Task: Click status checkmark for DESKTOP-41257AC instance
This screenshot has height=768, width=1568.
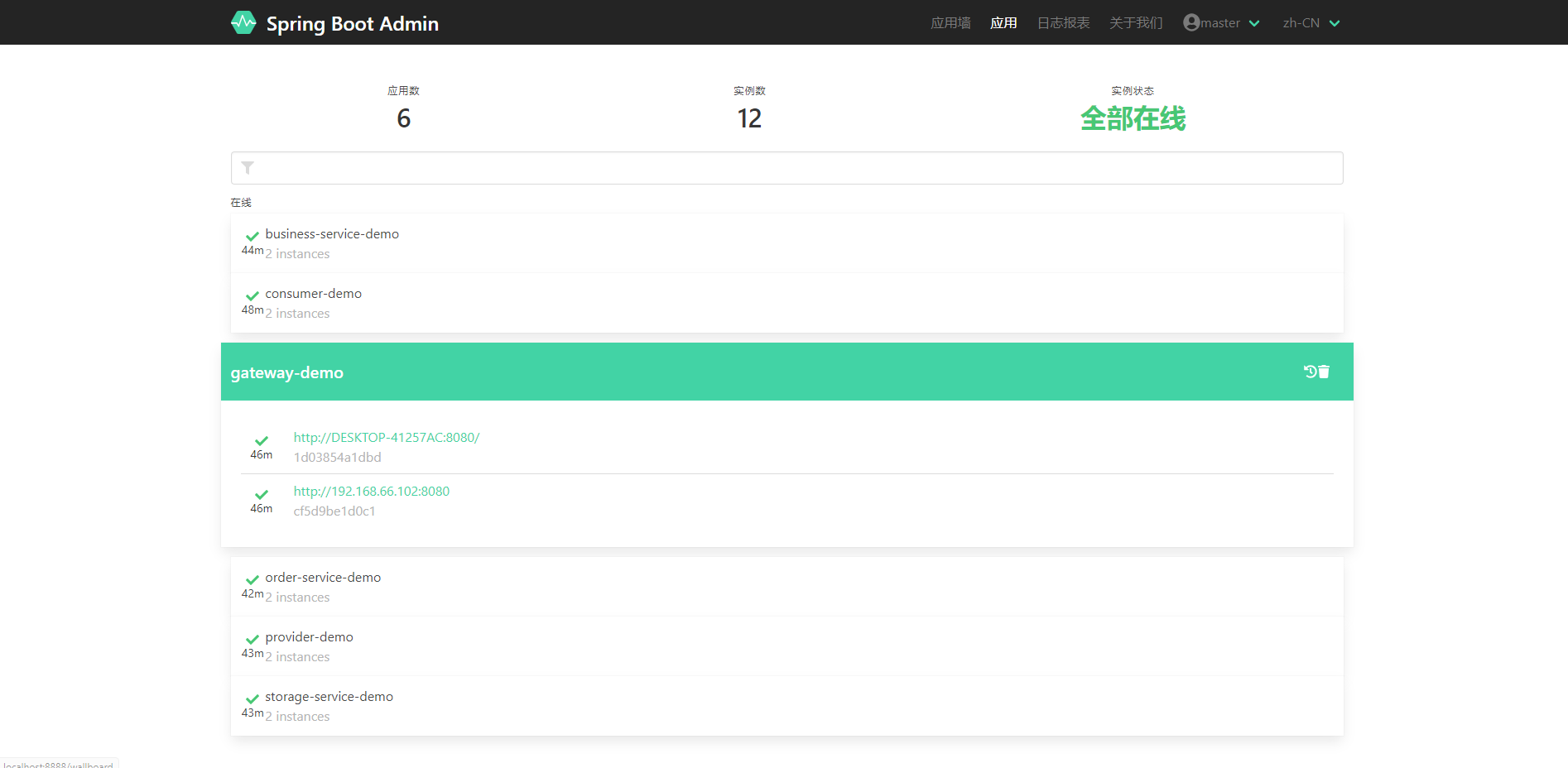Action: point(262,440)
